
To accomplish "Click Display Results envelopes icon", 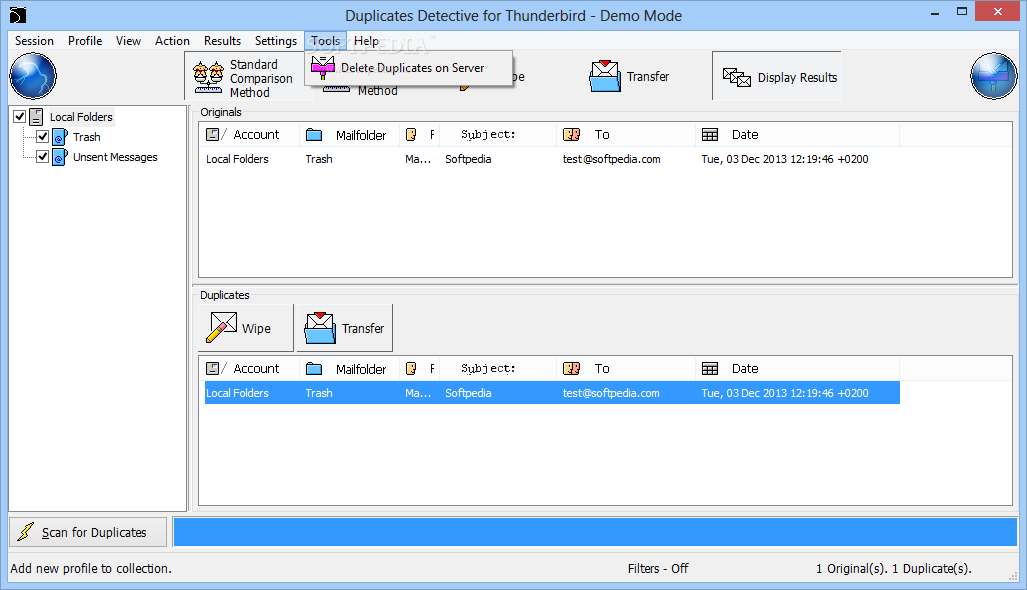I will pyautogui.click(x=737, y=77).
